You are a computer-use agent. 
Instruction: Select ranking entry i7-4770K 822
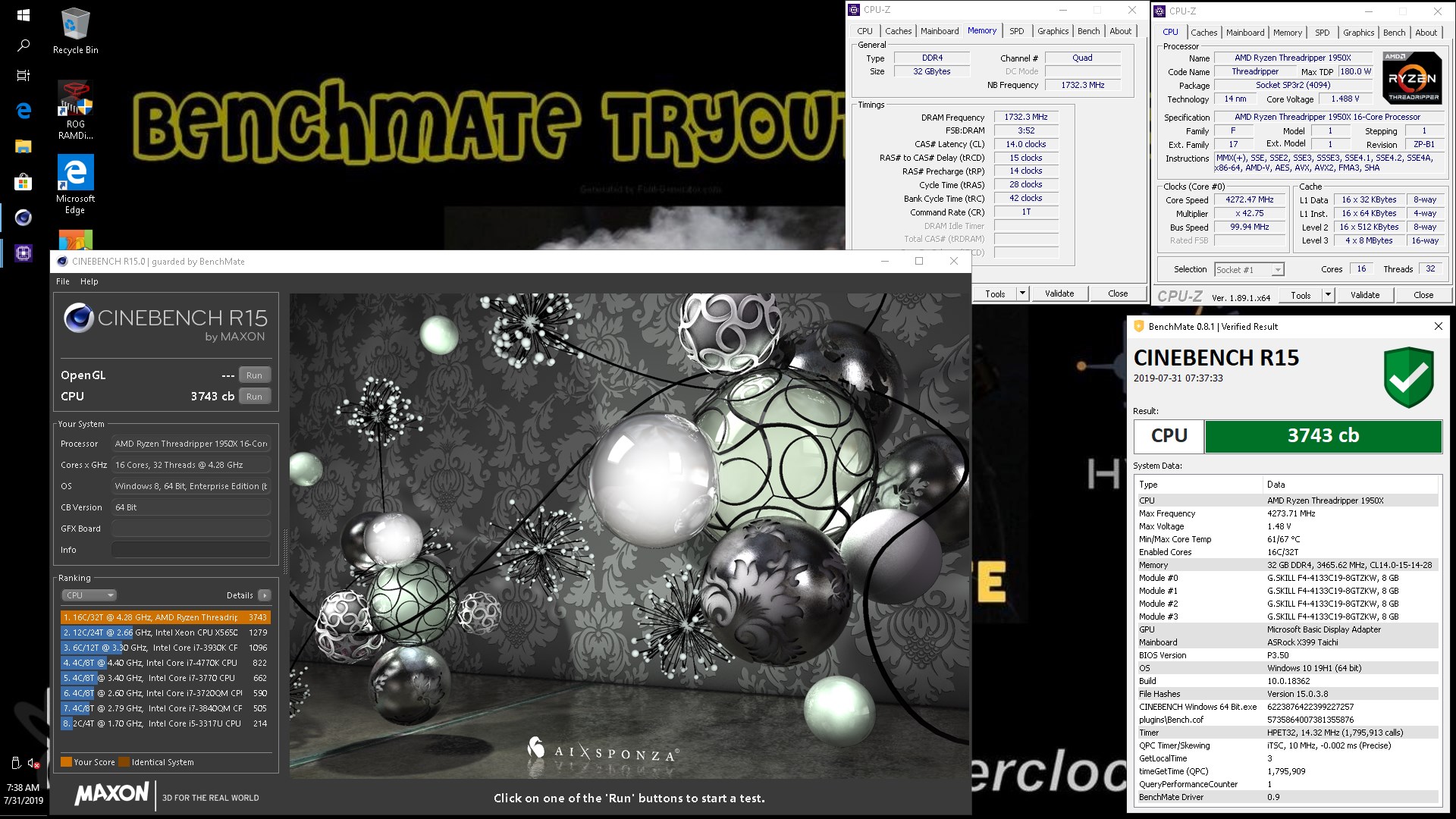coord(165,663)
